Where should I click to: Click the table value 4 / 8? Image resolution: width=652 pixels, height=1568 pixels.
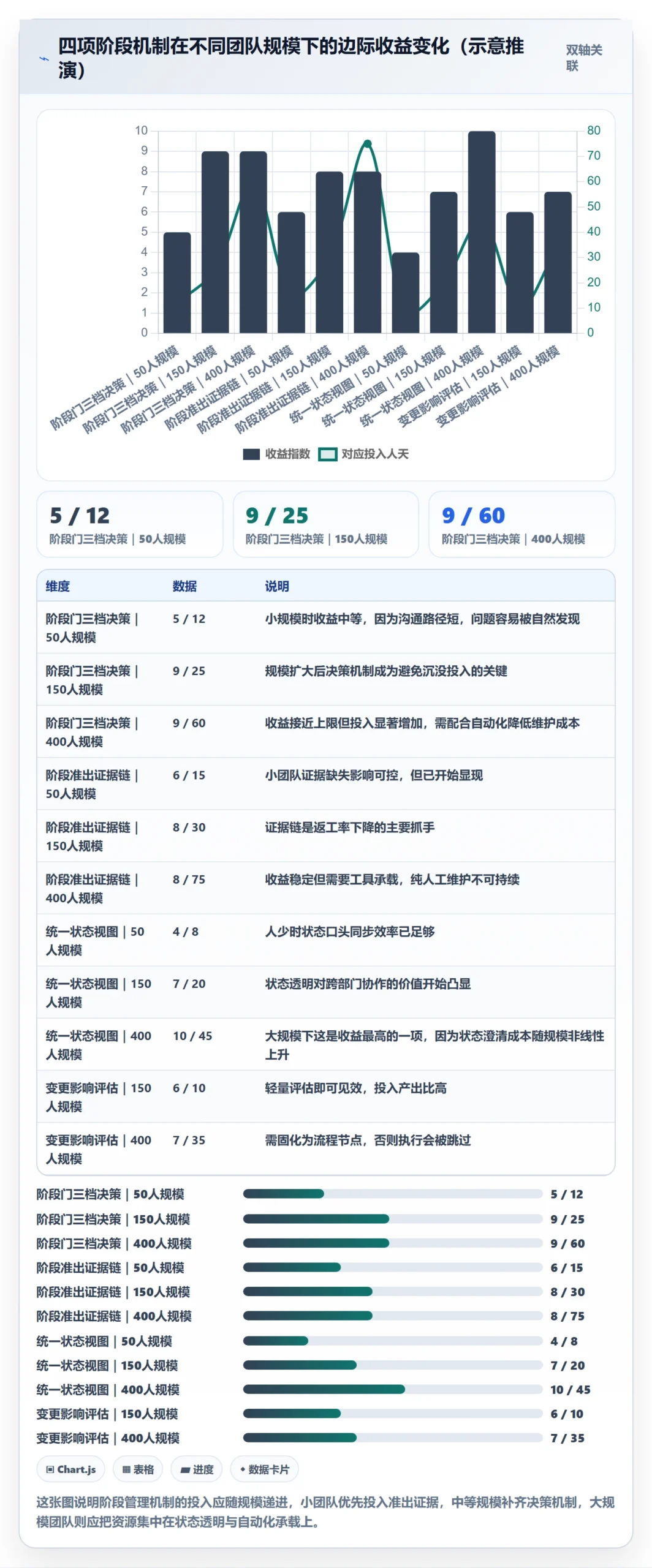point(186,932)
